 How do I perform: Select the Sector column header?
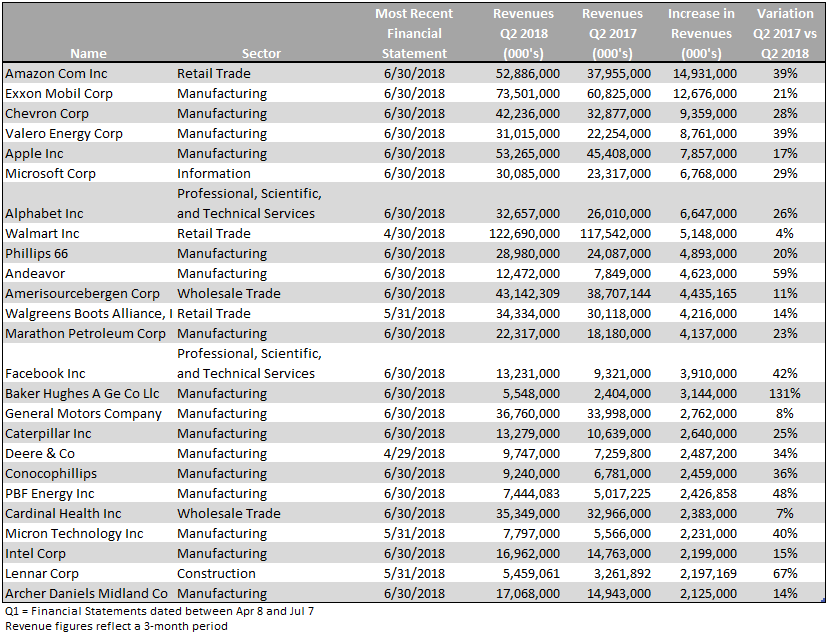[261, 53]
